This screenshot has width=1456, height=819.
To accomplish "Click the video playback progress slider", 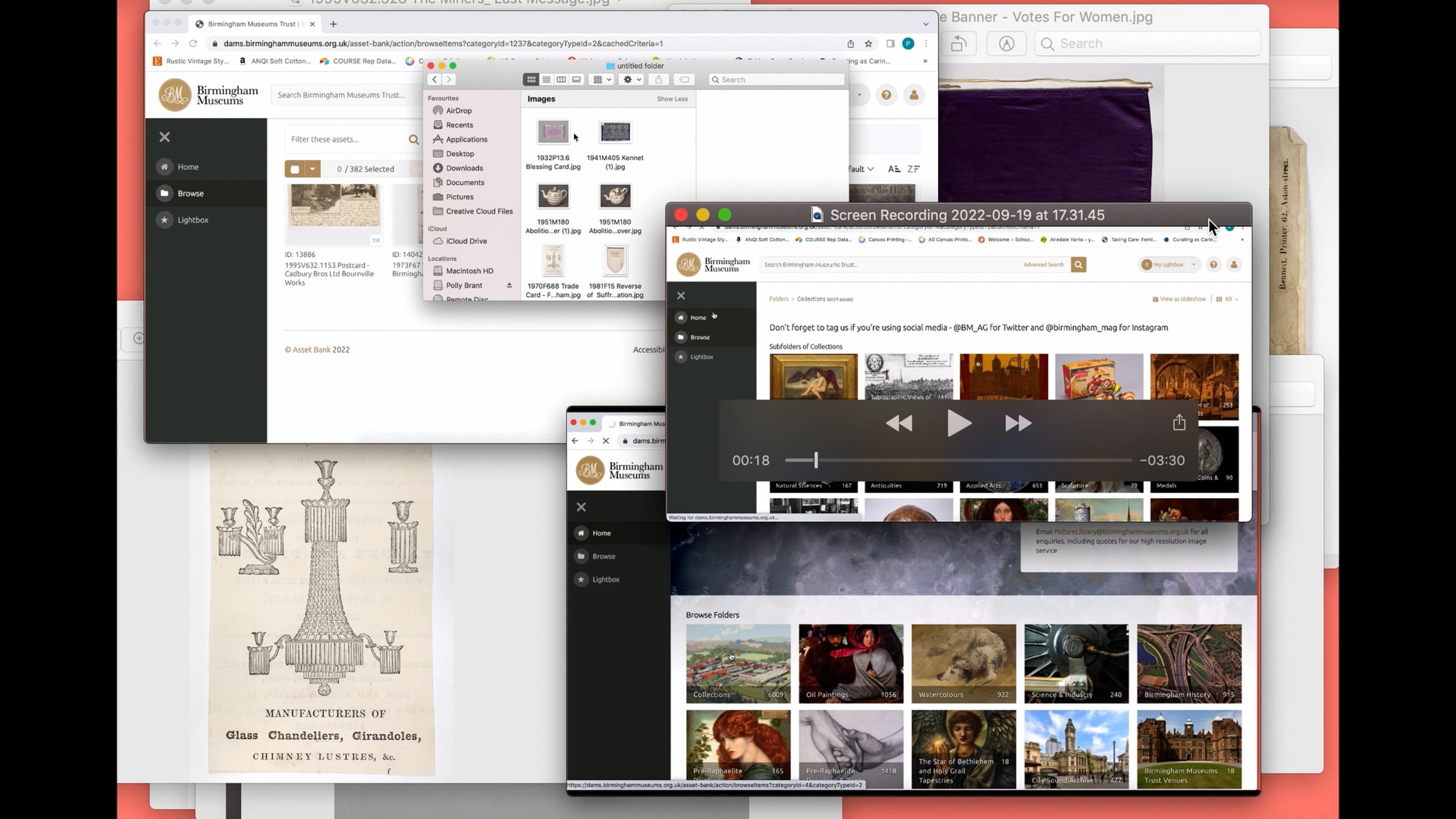I will coord(958,460).
